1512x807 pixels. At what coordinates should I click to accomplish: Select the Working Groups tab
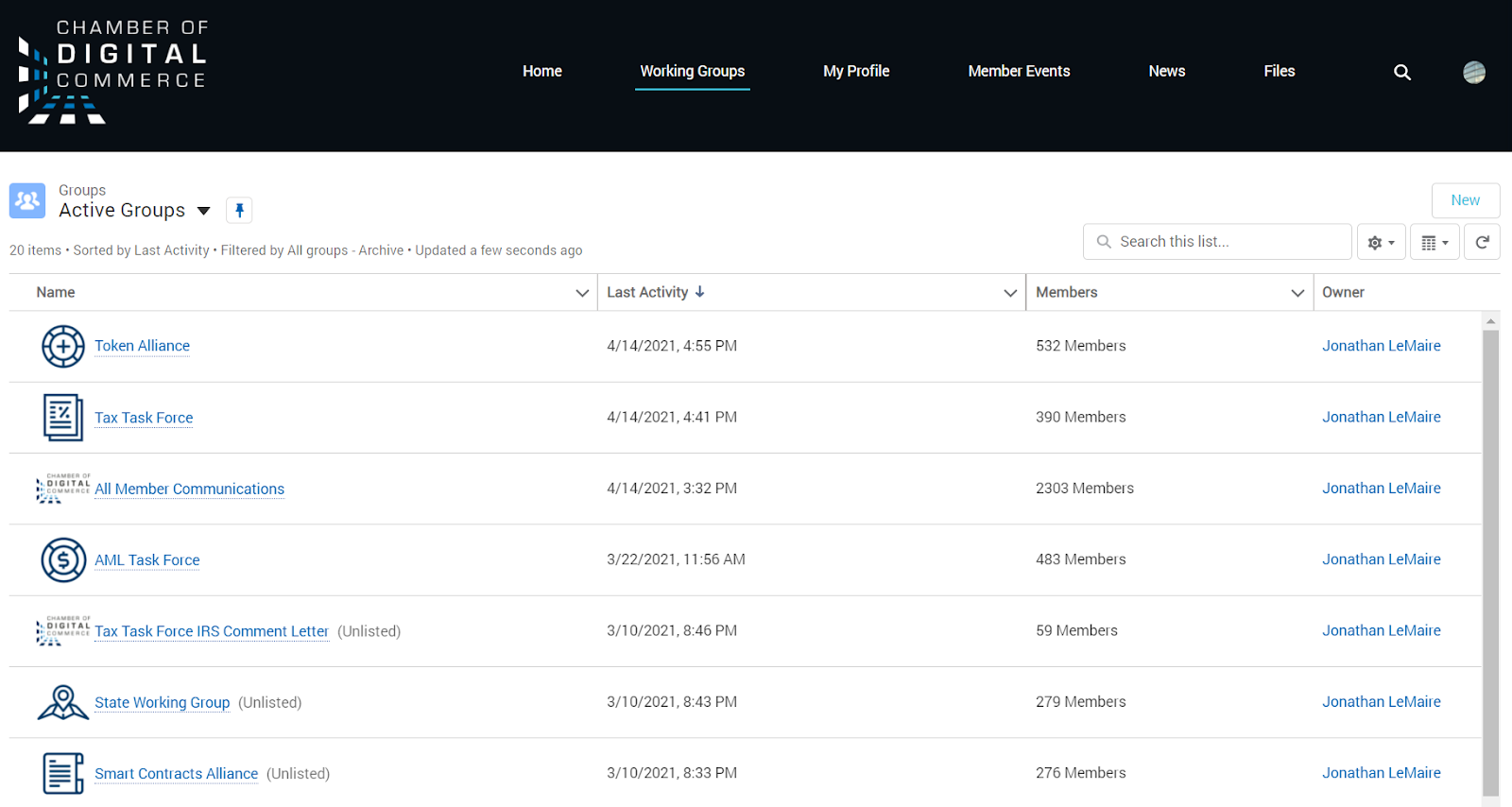(693, 71)
